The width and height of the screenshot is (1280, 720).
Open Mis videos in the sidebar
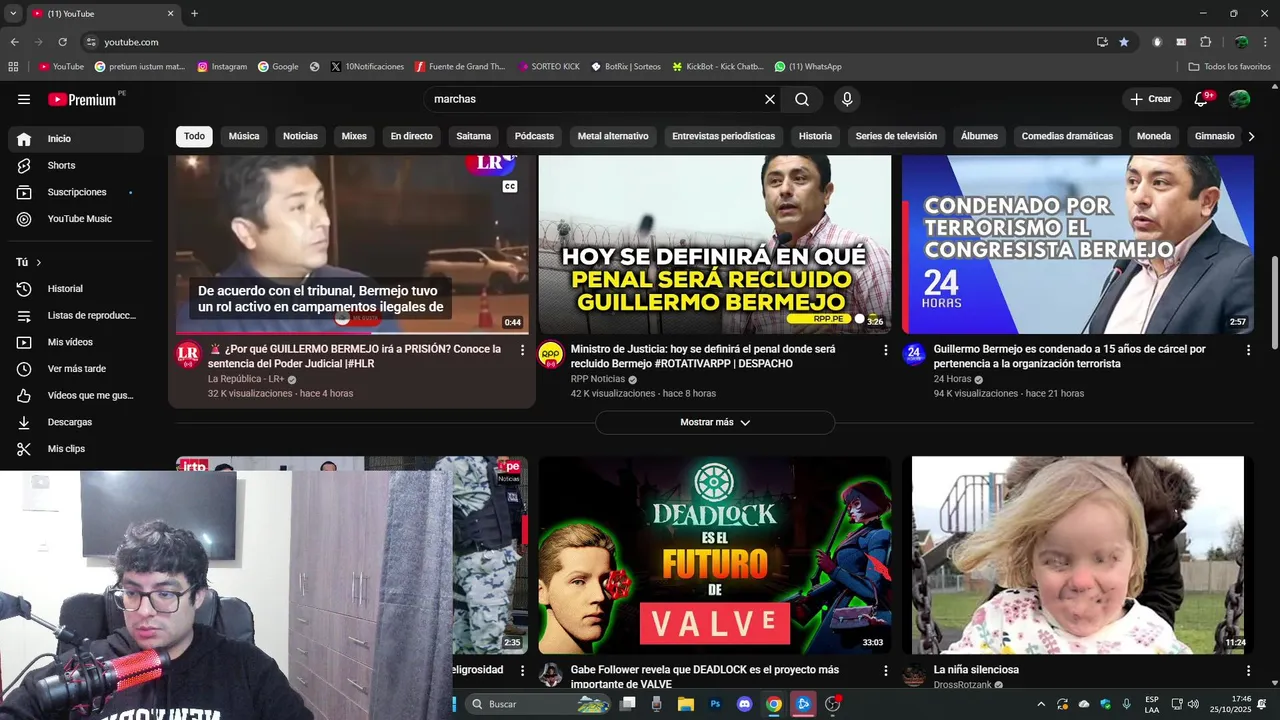click(76, 342)
